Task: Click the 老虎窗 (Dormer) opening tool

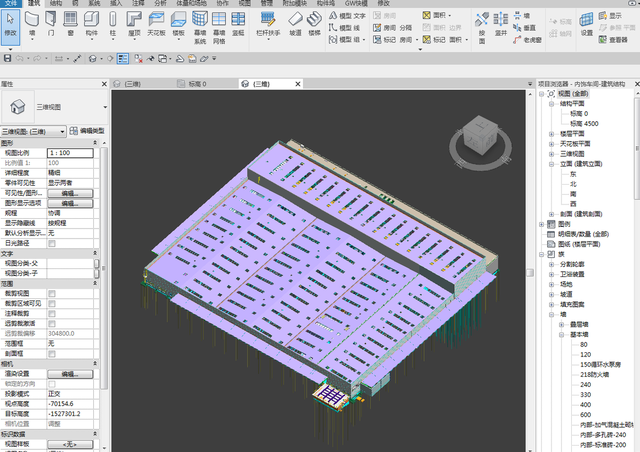Action: coord(527,40)
